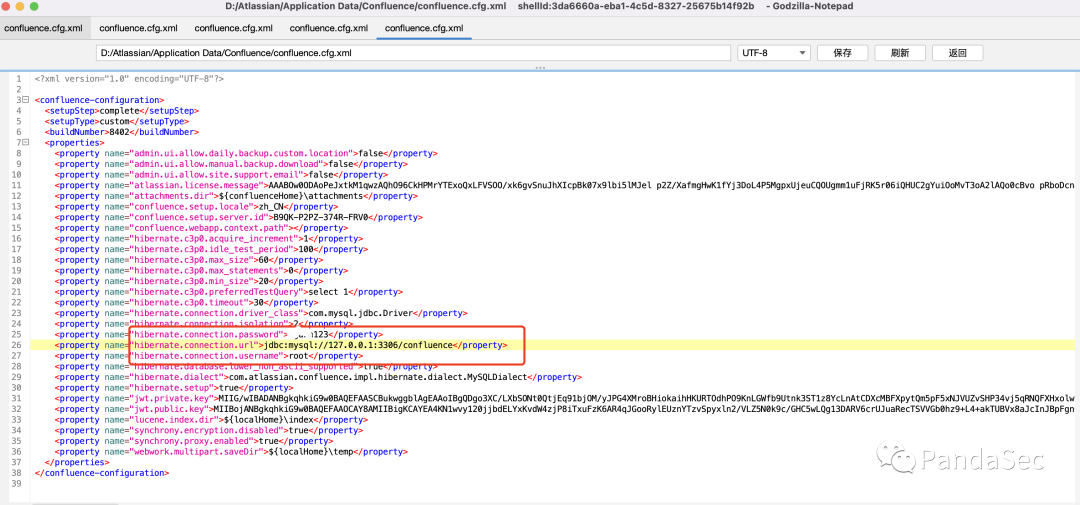The image size is (1080, 505).
Task: Click the three-dot split handle above the editor
Action: pos(540,68)
